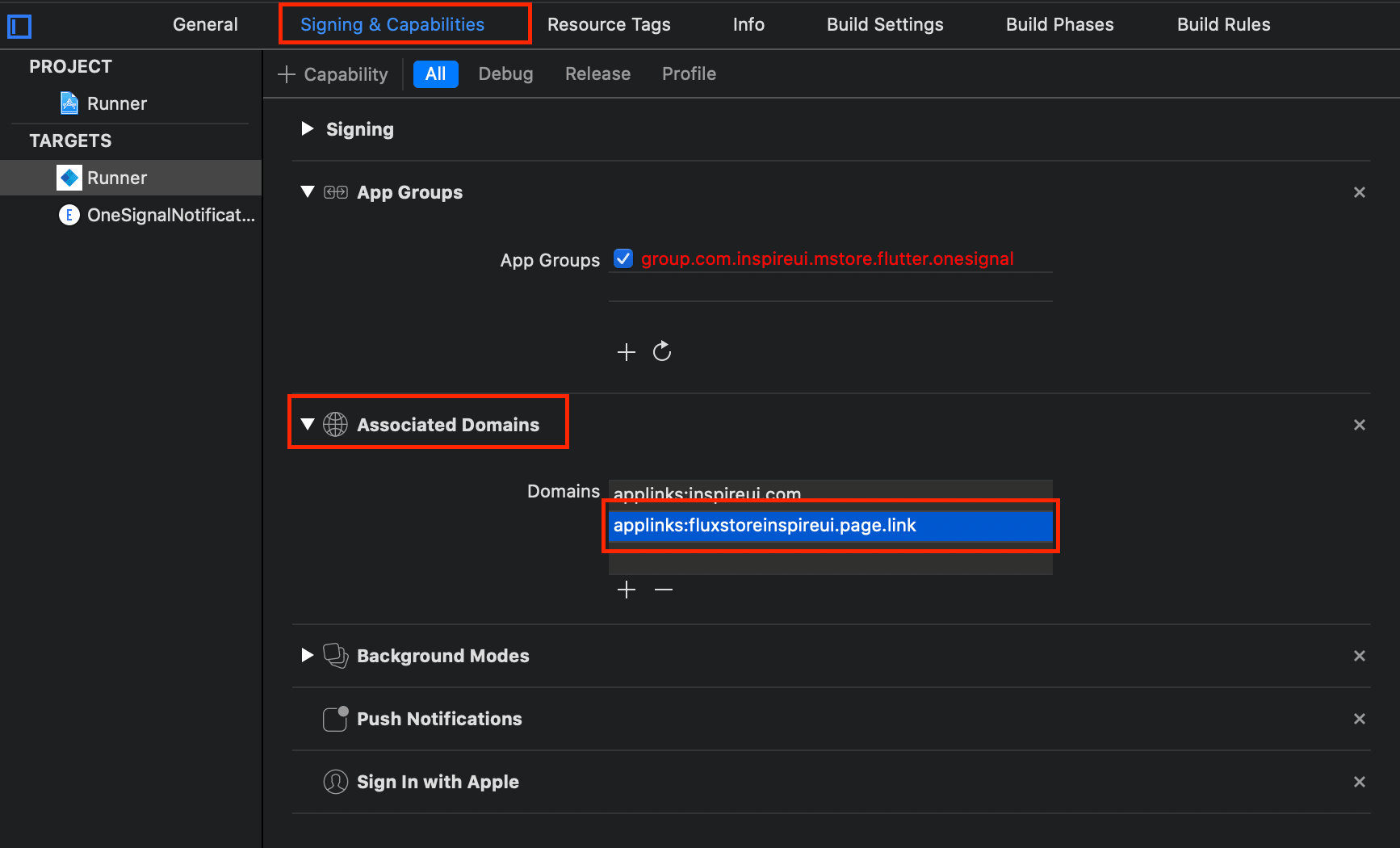Image resolution: width=1400 pixels, height=848 pixels.
Task: Click the + Capability button
Action: pyautogui.click(x=333, y=74)
